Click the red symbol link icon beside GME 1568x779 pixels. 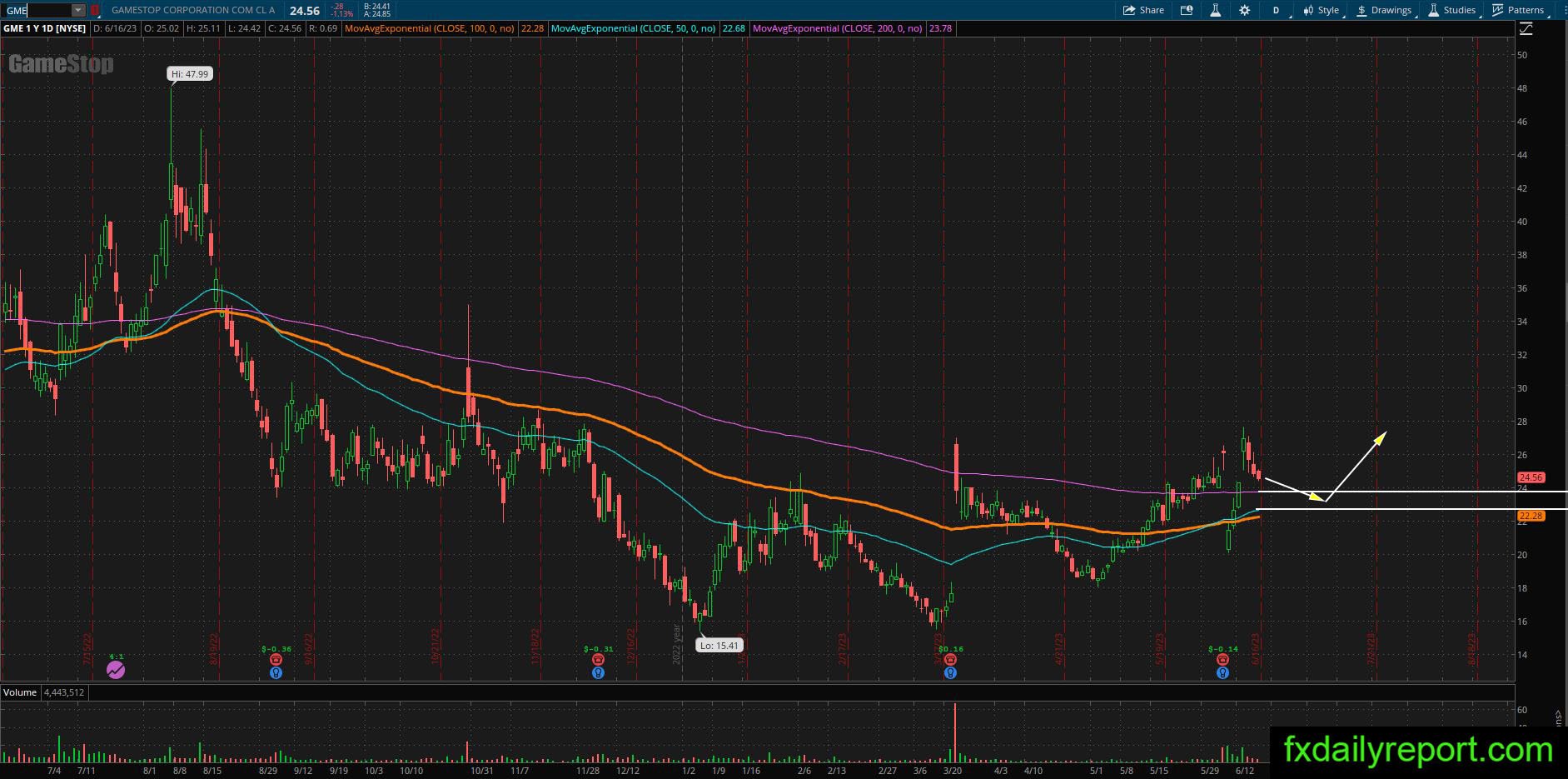(95, 11)
